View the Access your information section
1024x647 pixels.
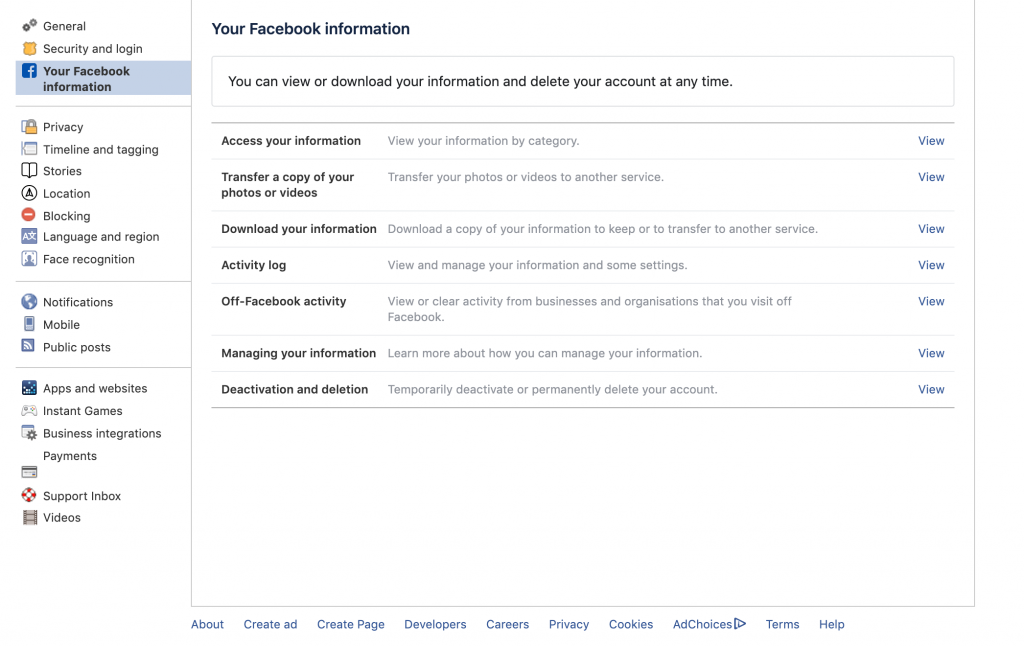(x=931, y=141)
